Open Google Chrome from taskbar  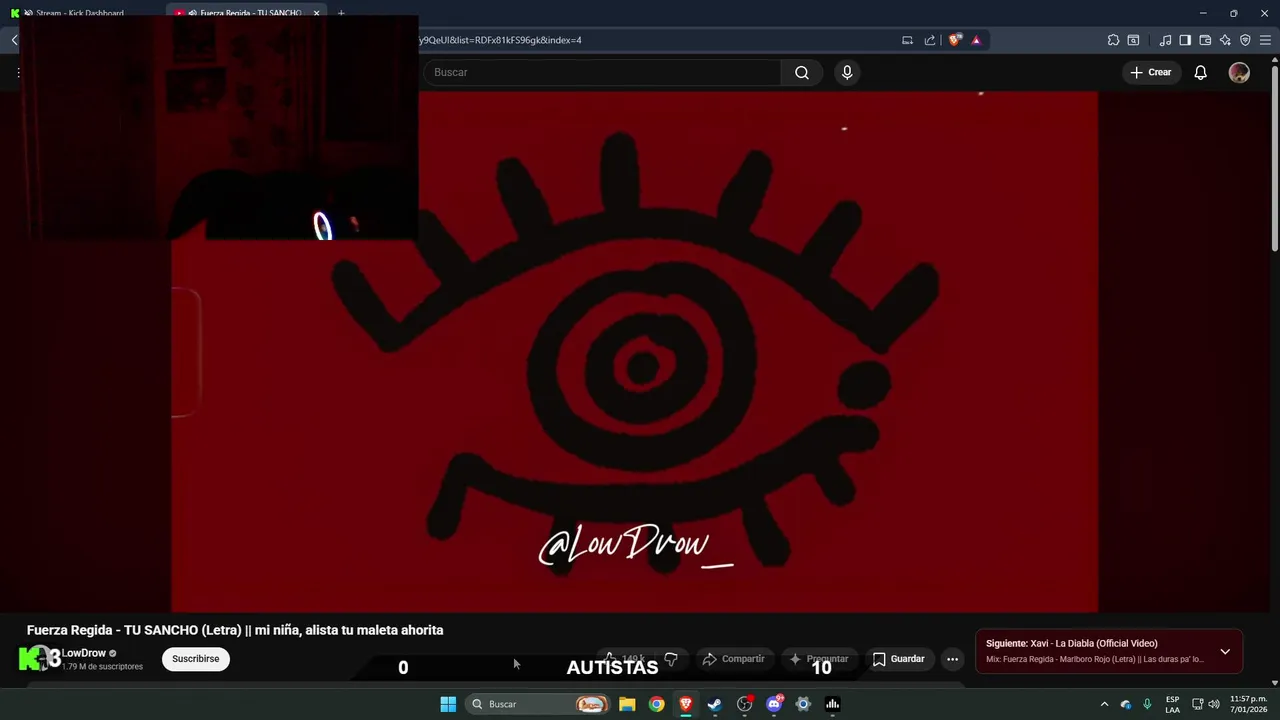656,704
